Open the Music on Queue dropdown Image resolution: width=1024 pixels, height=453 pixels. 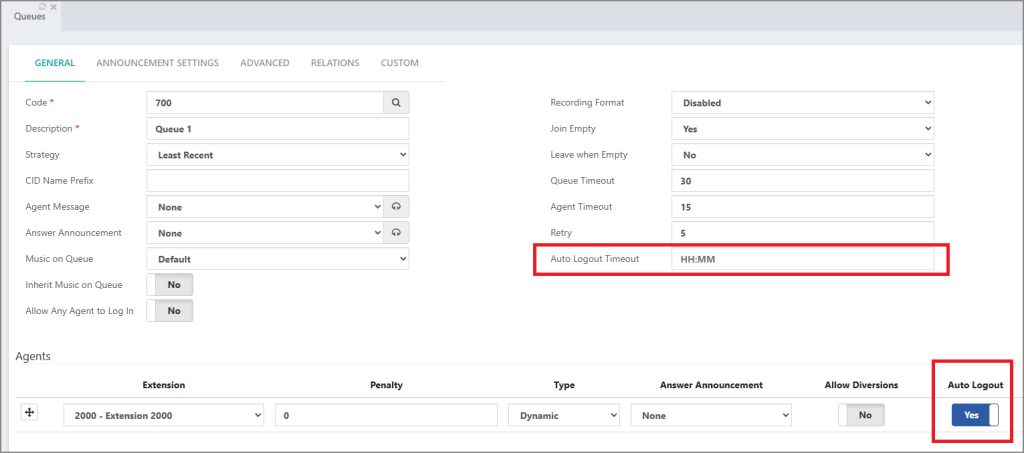[x=278, y=259]
